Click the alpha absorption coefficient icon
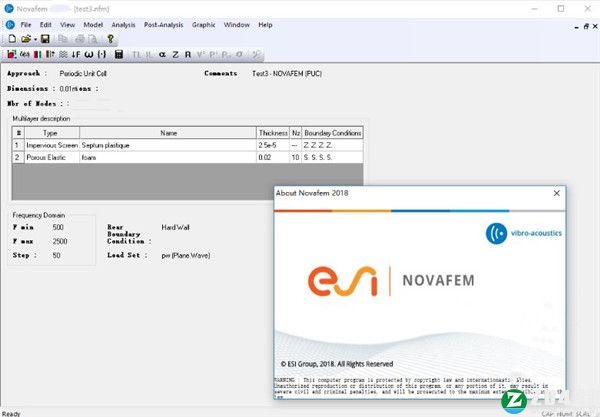The image size is (600, 417). [x=162, y=55]
